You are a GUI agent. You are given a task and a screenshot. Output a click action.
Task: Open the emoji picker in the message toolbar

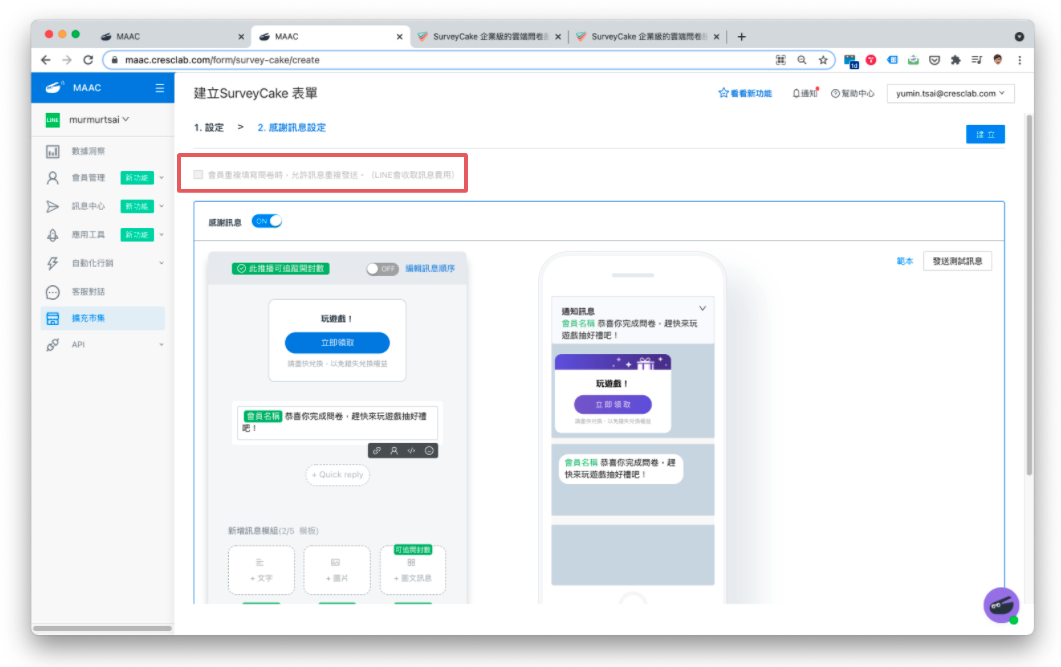[429, 451]
